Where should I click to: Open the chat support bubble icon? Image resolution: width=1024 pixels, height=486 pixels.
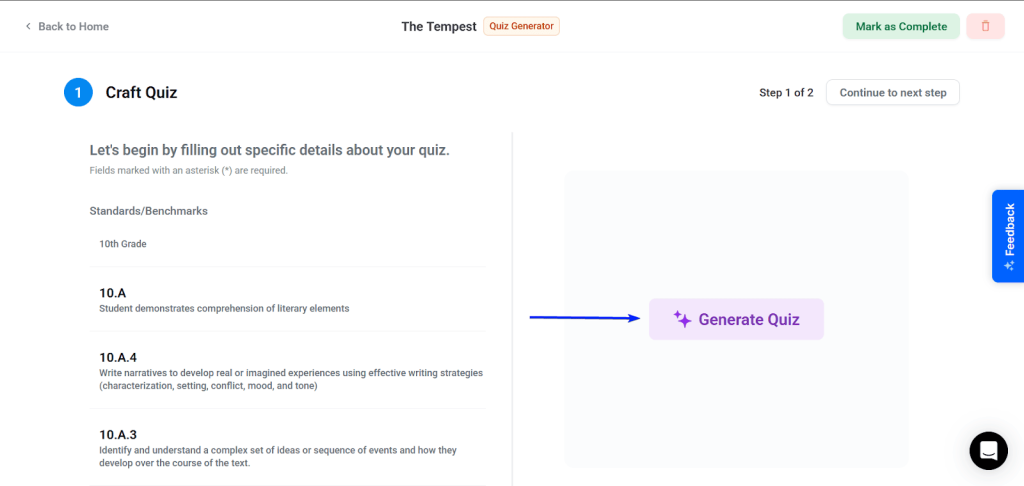[x=988, y=451]
